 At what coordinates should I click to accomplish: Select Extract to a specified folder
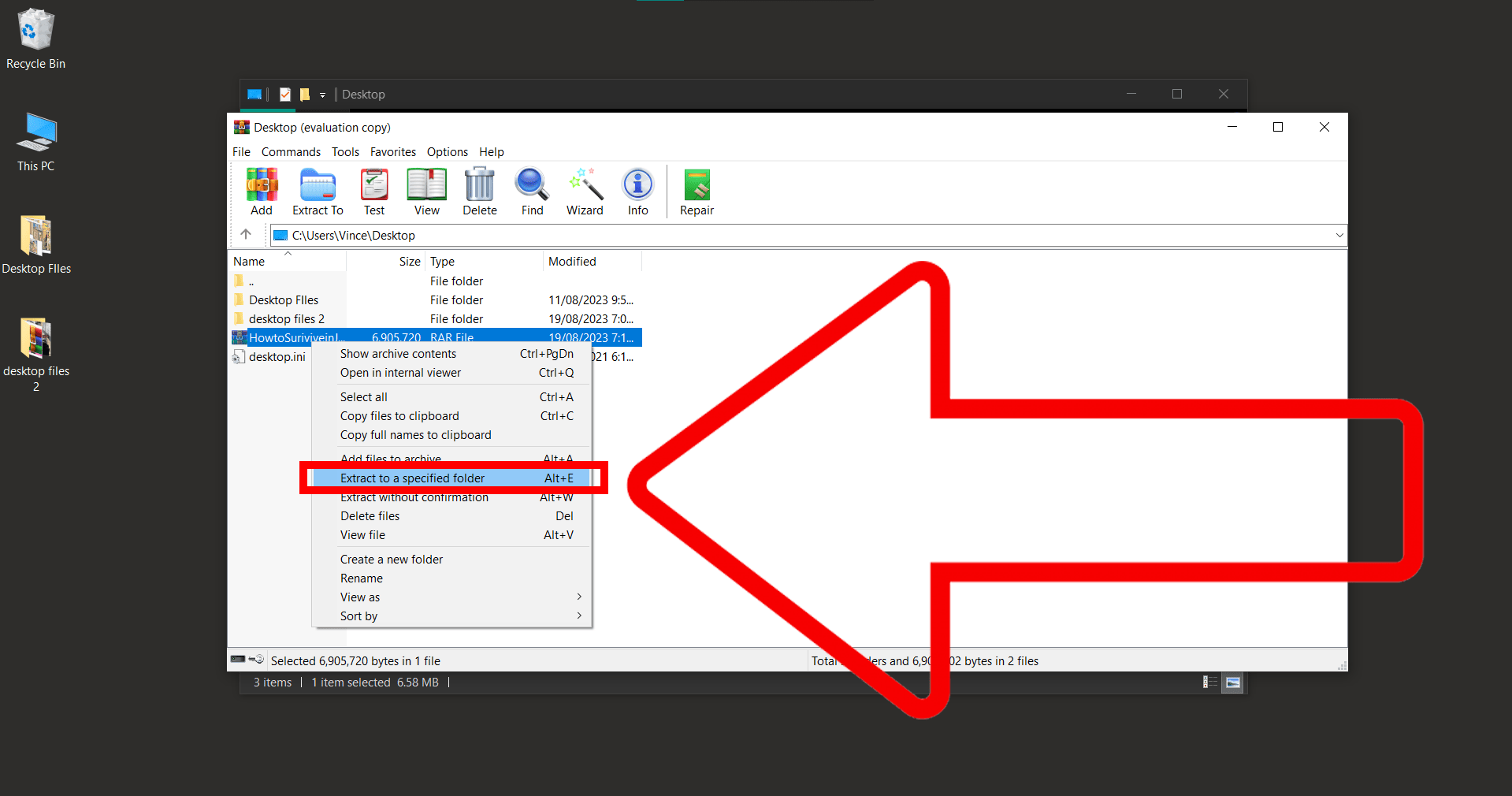click(x=412, y=478)
